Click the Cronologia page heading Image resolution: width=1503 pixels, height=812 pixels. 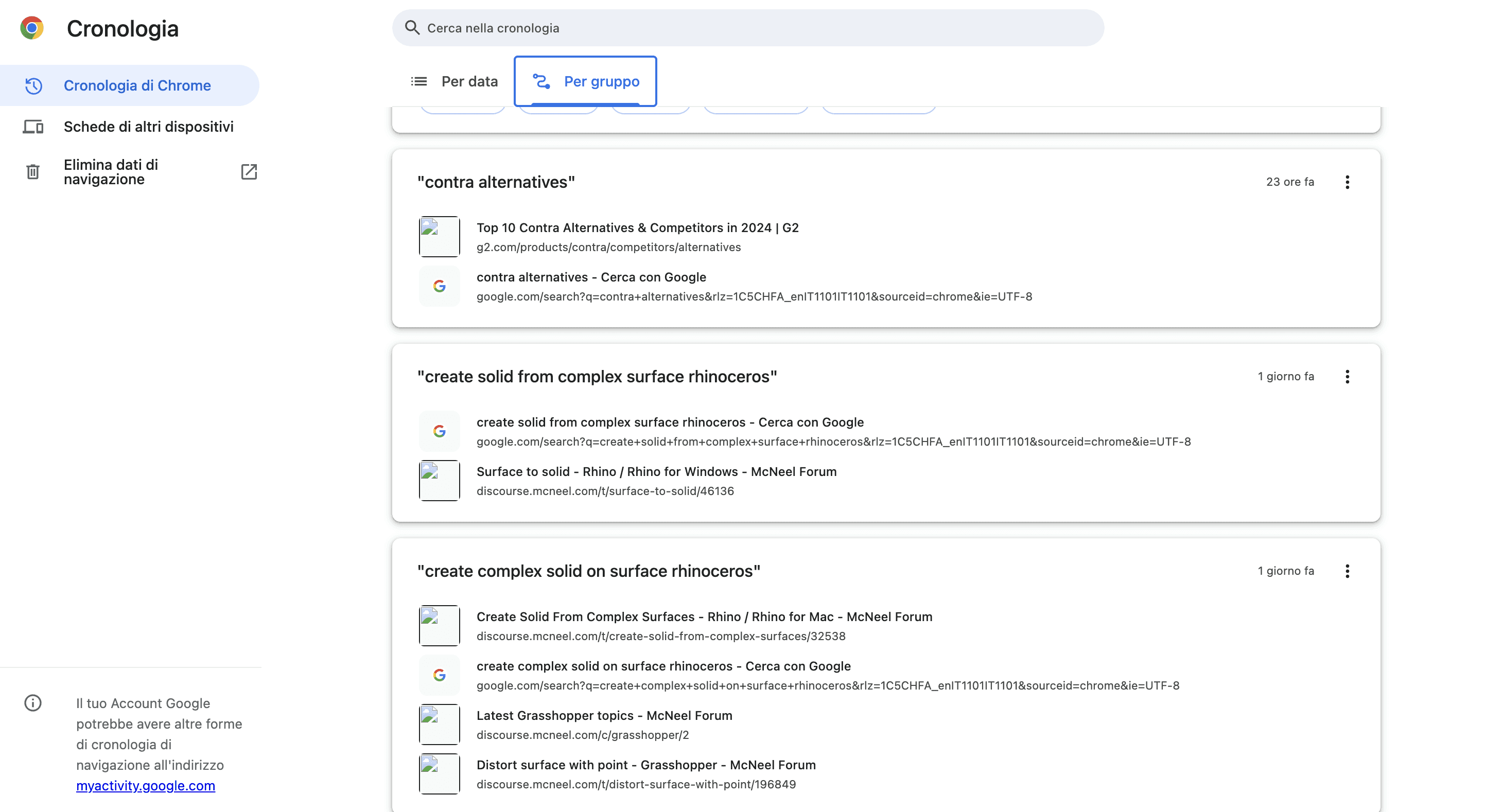pos(123,29)
